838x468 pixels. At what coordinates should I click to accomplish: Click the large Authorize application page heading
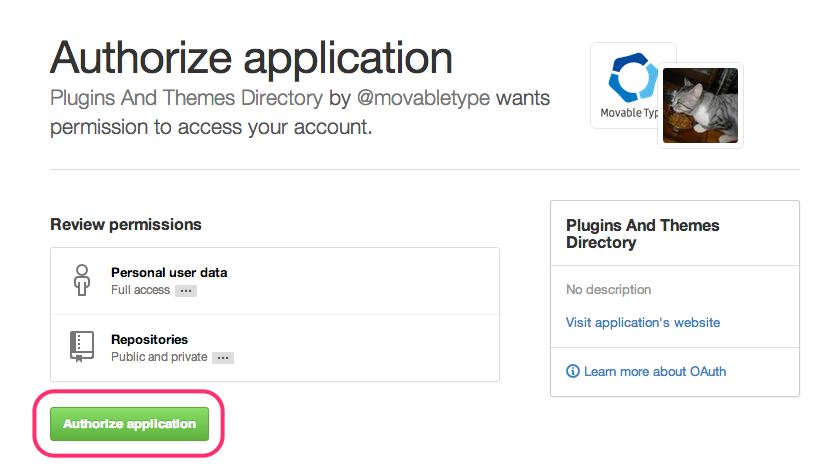tap(251, 60)
